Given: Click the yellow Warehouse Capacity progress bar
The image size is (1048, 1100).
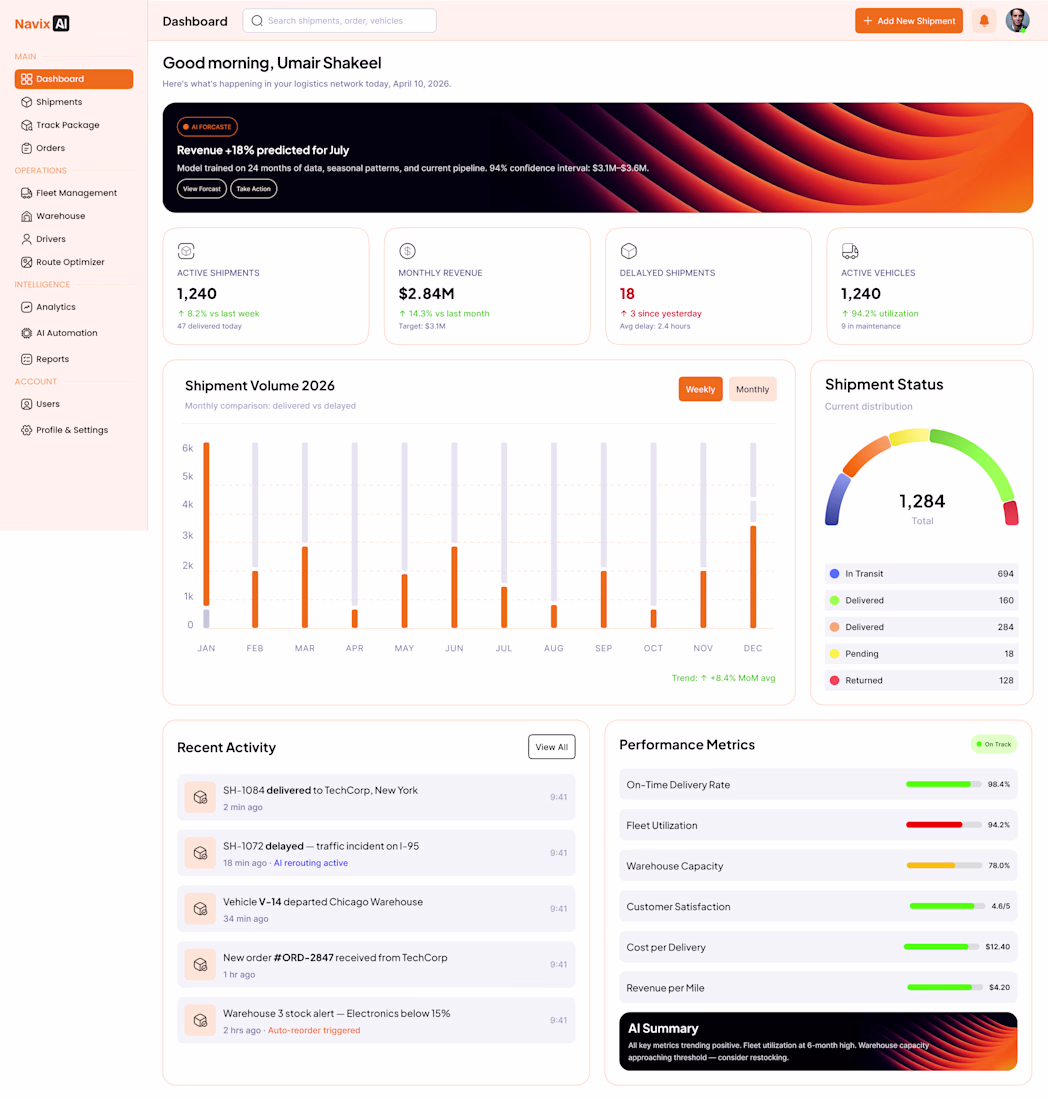Looking at the screenshot, I should pos(943,866).
